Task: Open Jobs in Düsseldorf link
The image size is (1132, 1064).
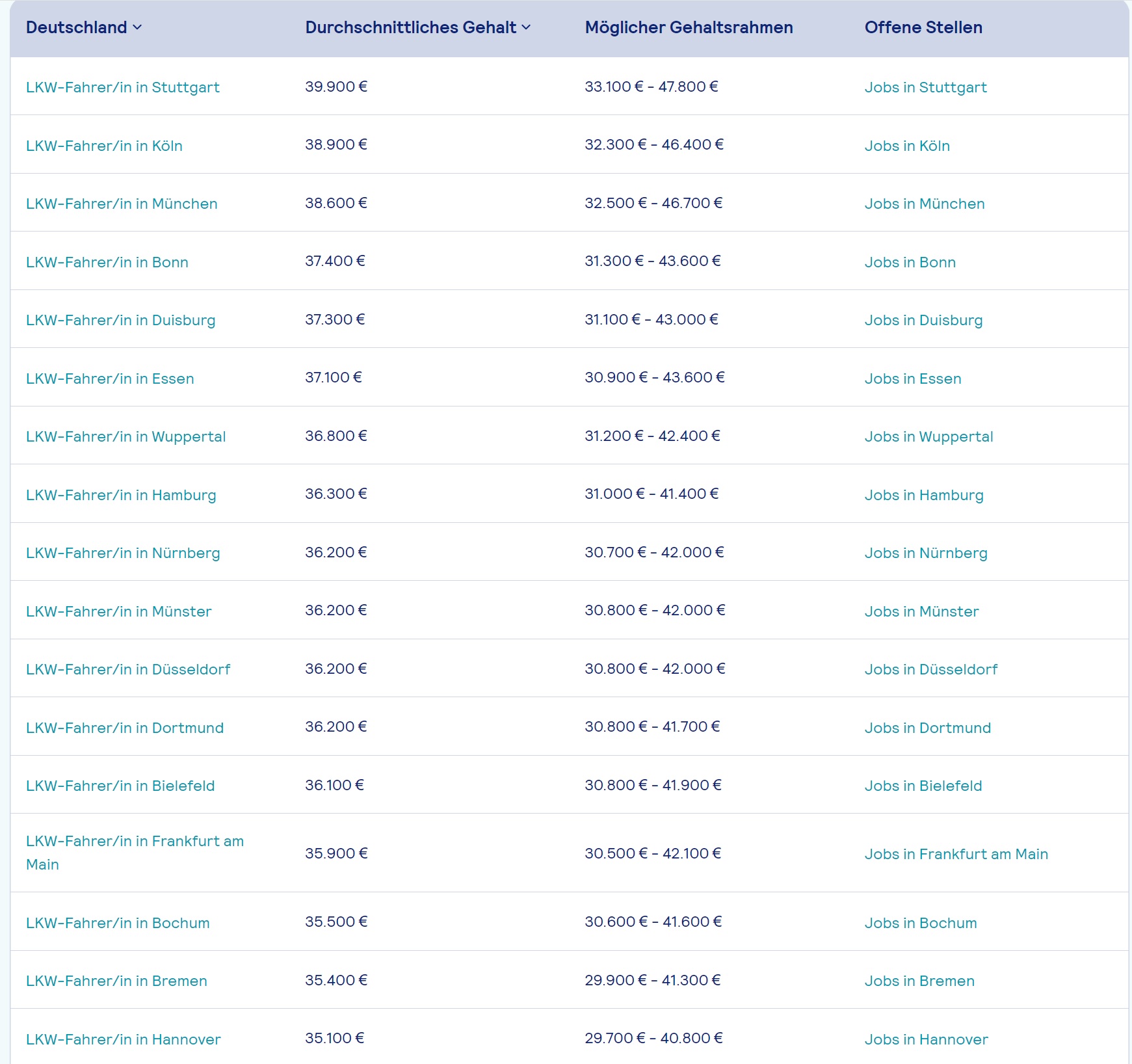Action: click(930, 669)
